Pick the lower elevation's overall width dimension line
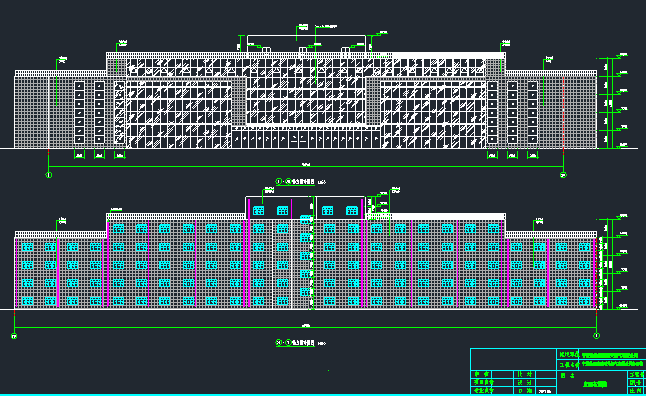The height and width of the screenshot is (396, 646). pyautogui.click(x=305, y=328)
